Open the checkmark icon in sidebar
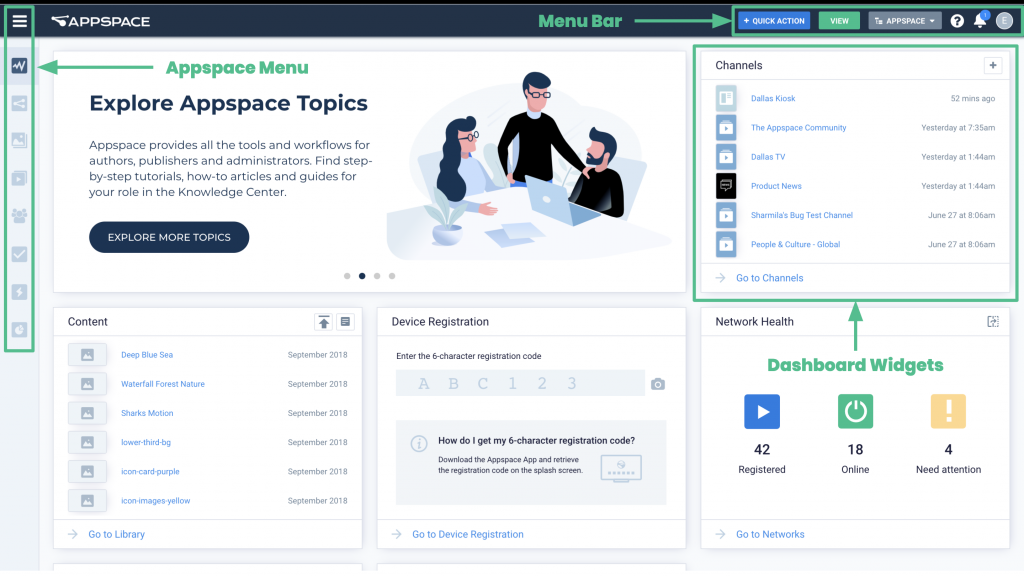This screenshot has height=576, width=1024. click(19, 254)
